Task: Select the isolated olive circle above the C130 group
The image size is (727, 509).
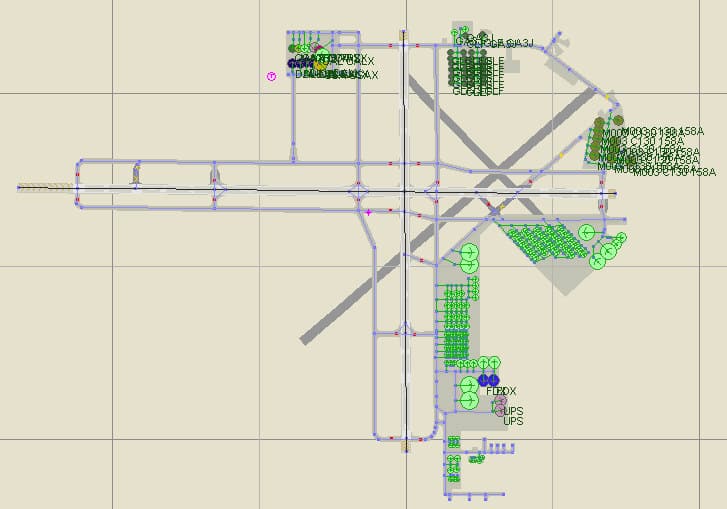Action: coord(619,121)
